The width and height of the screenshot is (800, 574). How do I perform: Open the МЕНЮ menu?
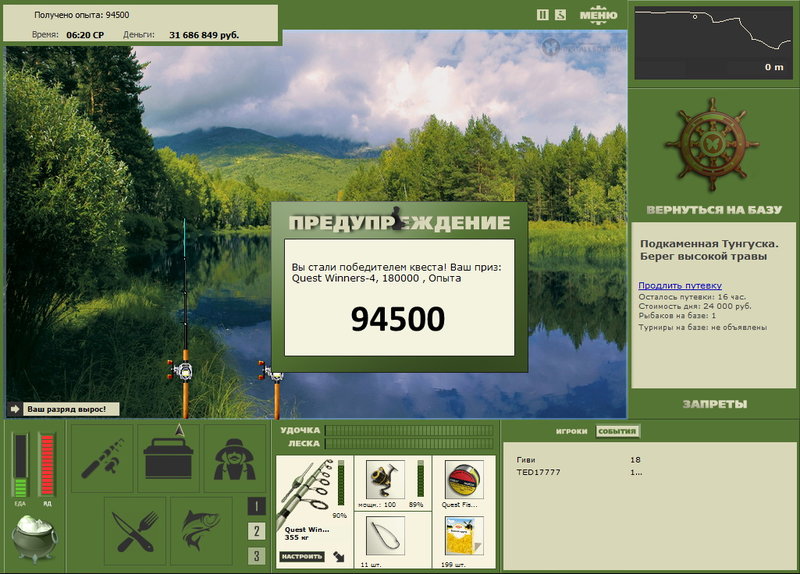pyautogui.click(x=598, y=15)
